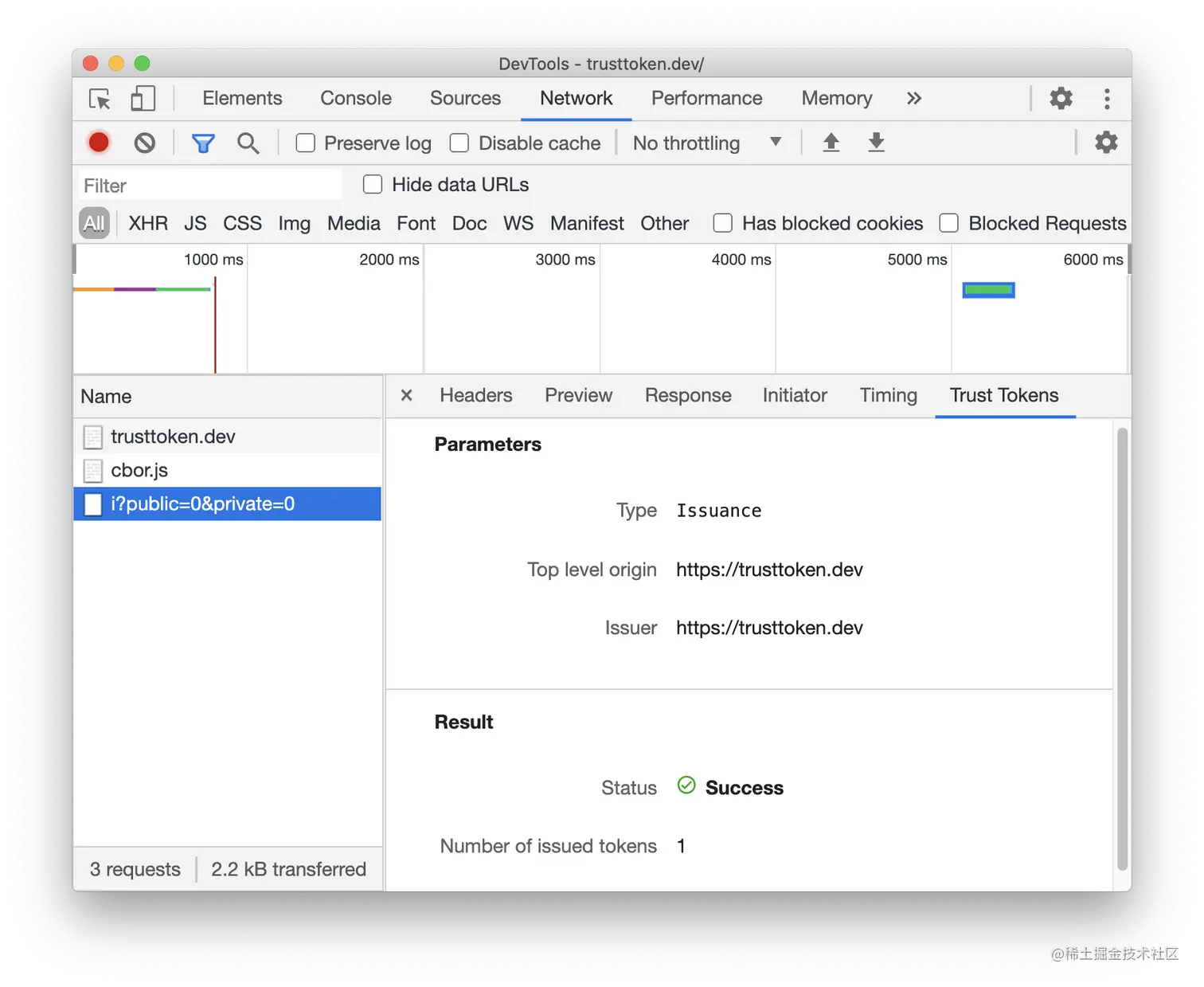1204x987 pixels.
Task: Click the 2.2 kB transferred status
Action: (288, 869)
